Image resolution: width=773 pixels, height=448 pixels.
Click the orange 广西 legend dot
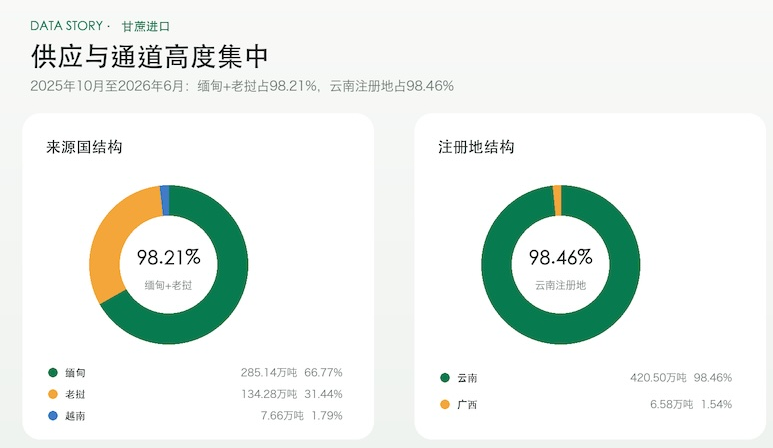coord(445,405)
